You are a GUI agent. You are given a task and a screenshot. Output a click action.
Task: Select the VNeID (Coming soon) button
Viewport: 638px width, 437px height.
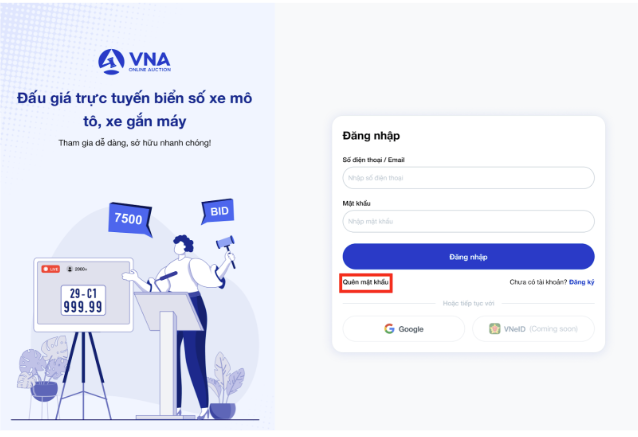[x=533, y=329]
